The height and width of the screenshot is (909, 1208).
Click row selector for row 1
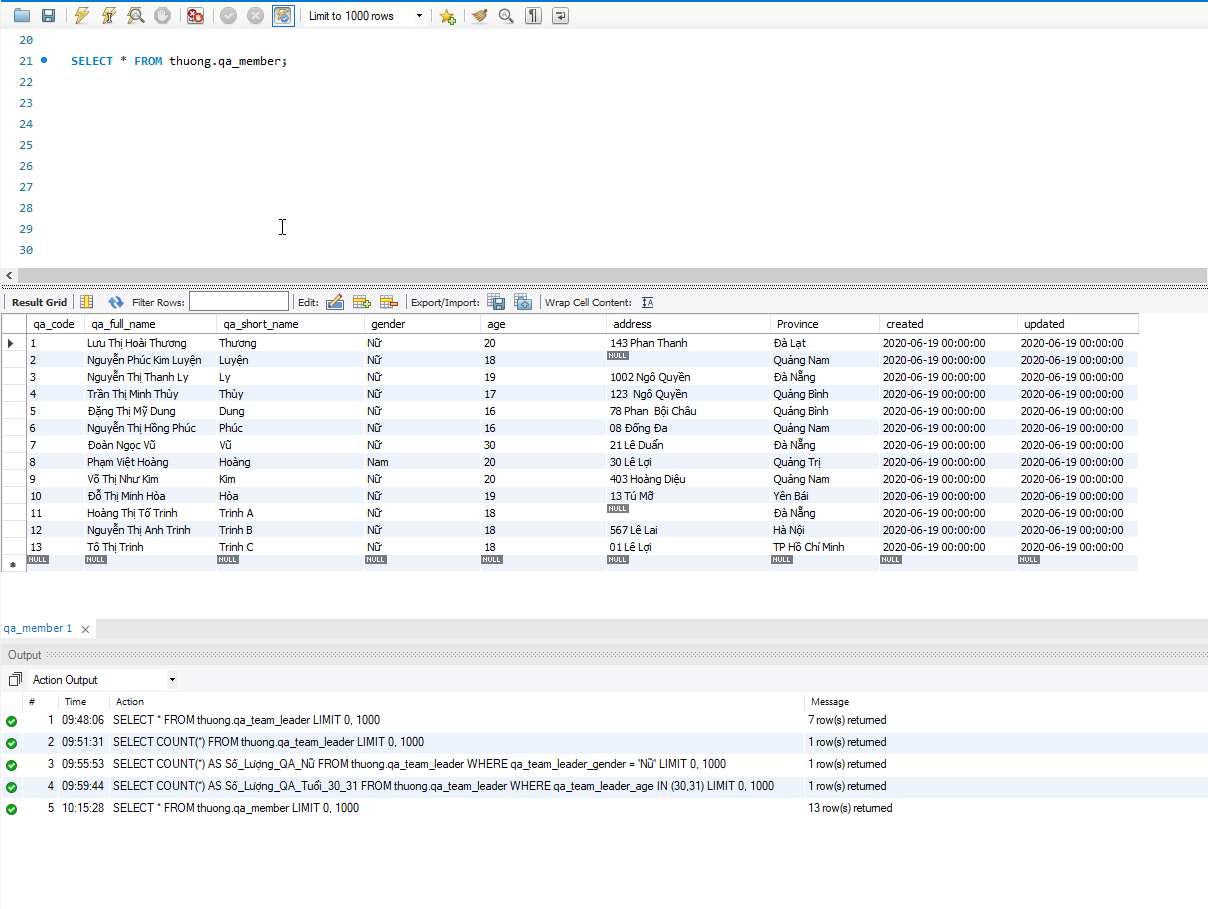[12, 343]
